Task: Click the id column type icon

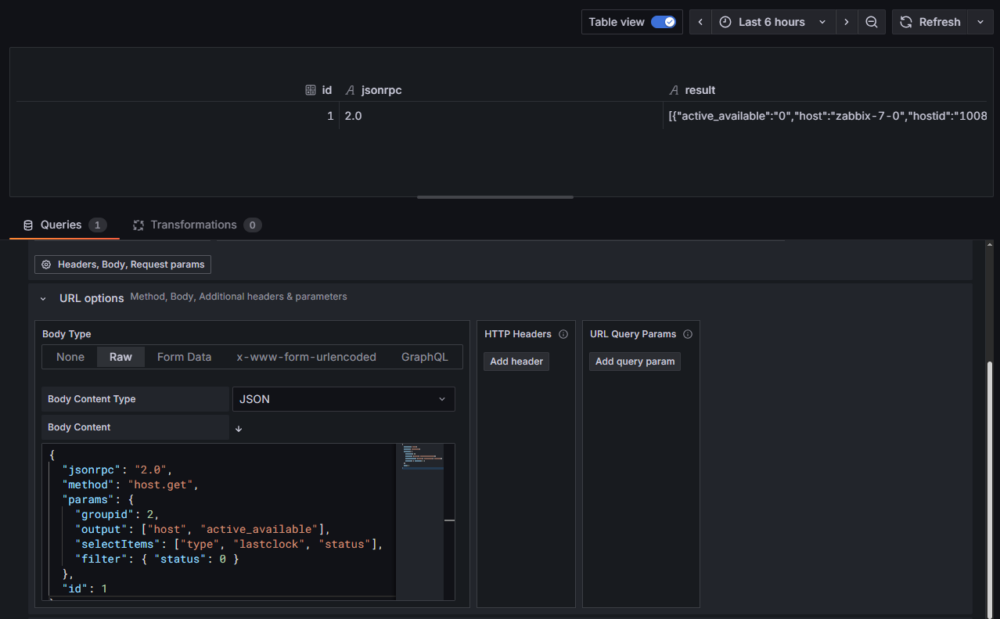Action: point(310,90)
